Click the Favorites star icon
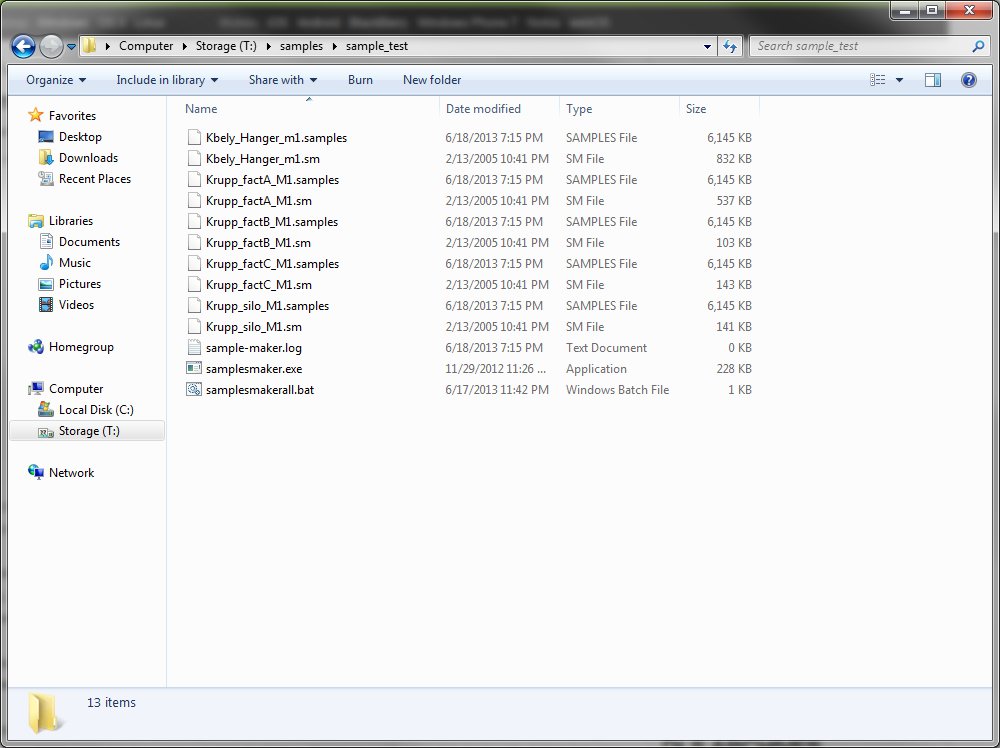The width and height of the screenshot is (1000, 748). (x=36, y=115)
